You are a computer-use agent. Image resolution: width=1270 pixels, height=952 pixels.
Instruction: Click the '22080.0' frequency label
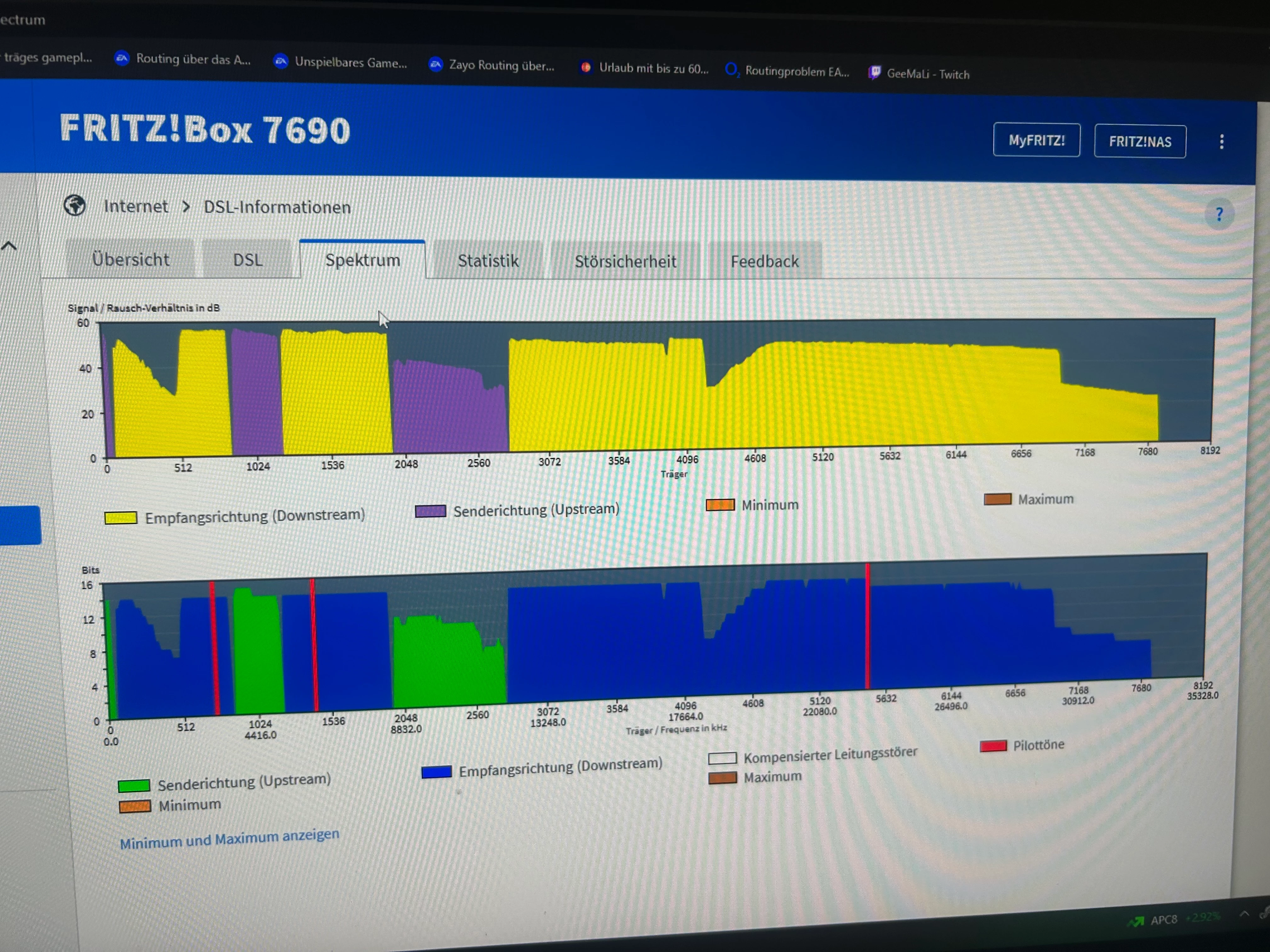click(x=819, y=711)
